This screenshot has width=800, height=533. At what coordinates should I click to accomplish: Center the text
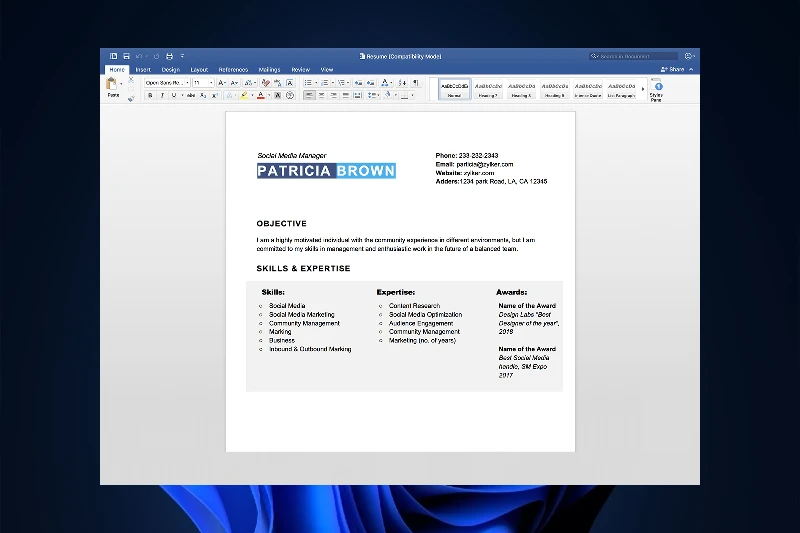pos(321,95)
